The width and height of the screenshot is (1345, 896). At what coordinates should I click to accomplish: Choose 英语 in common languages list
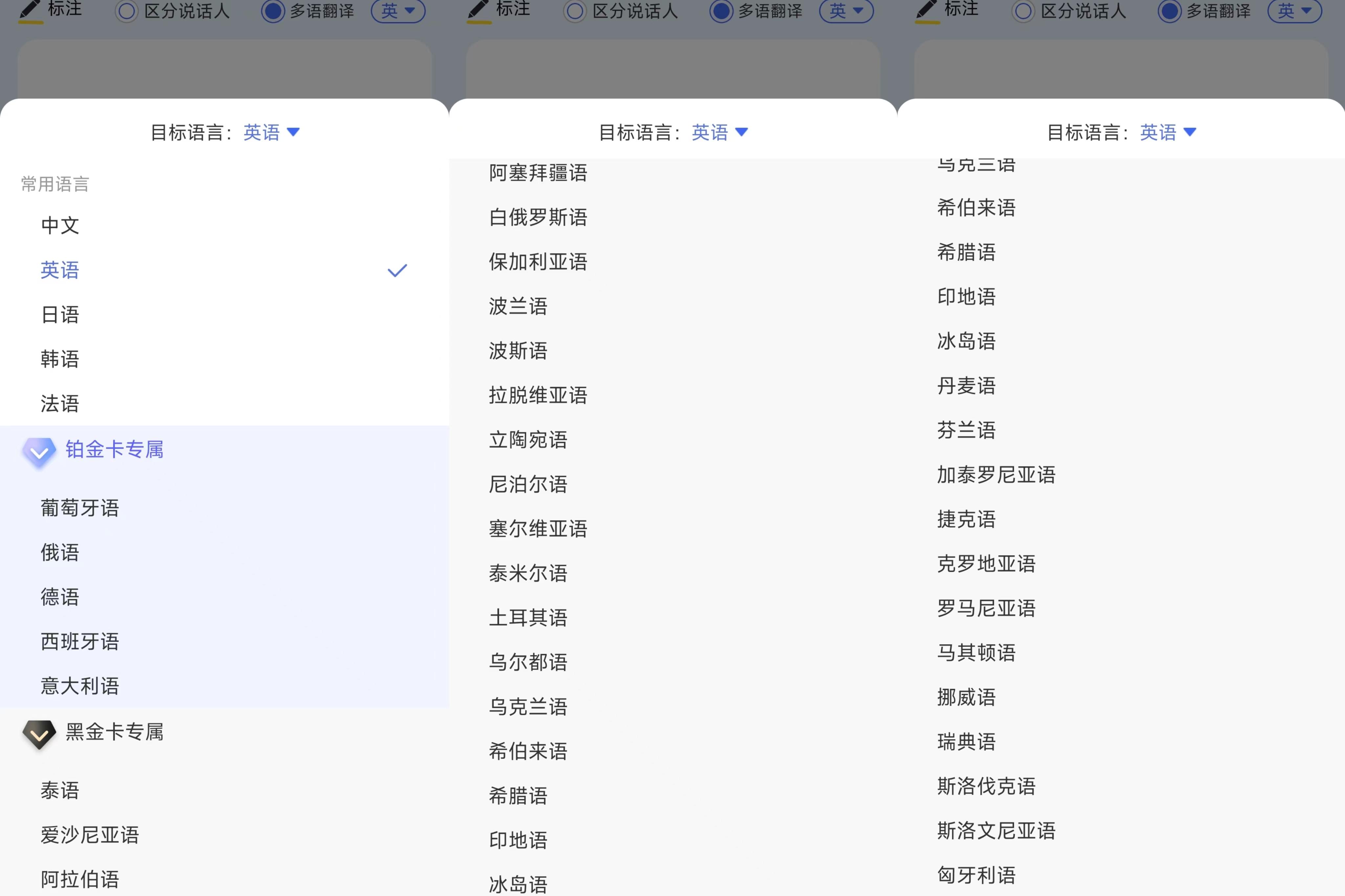tap(60, 270)
